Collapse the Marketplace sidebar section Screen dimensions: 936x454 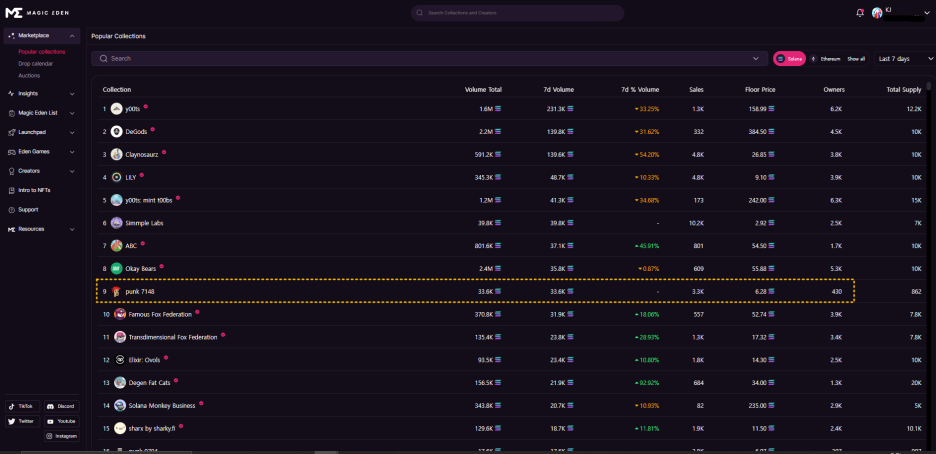point(72,36)
